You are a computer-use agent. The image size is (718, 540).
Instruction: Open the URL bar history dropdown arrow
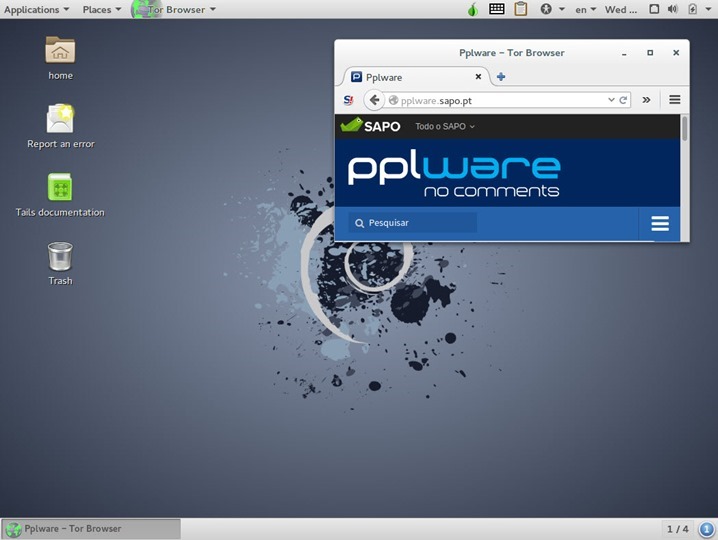[611, 100]
